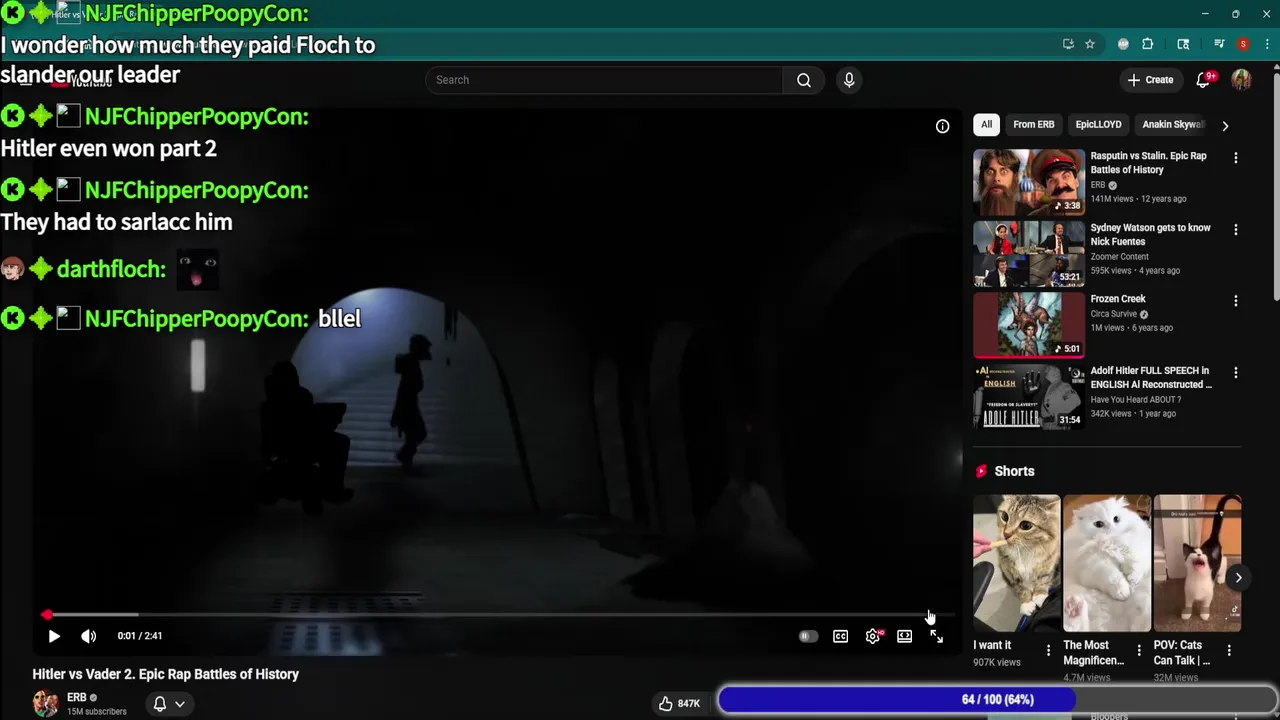The image size is (1280, 720).
Task: Open the player settings gear
Action: [x=873, y=636]
